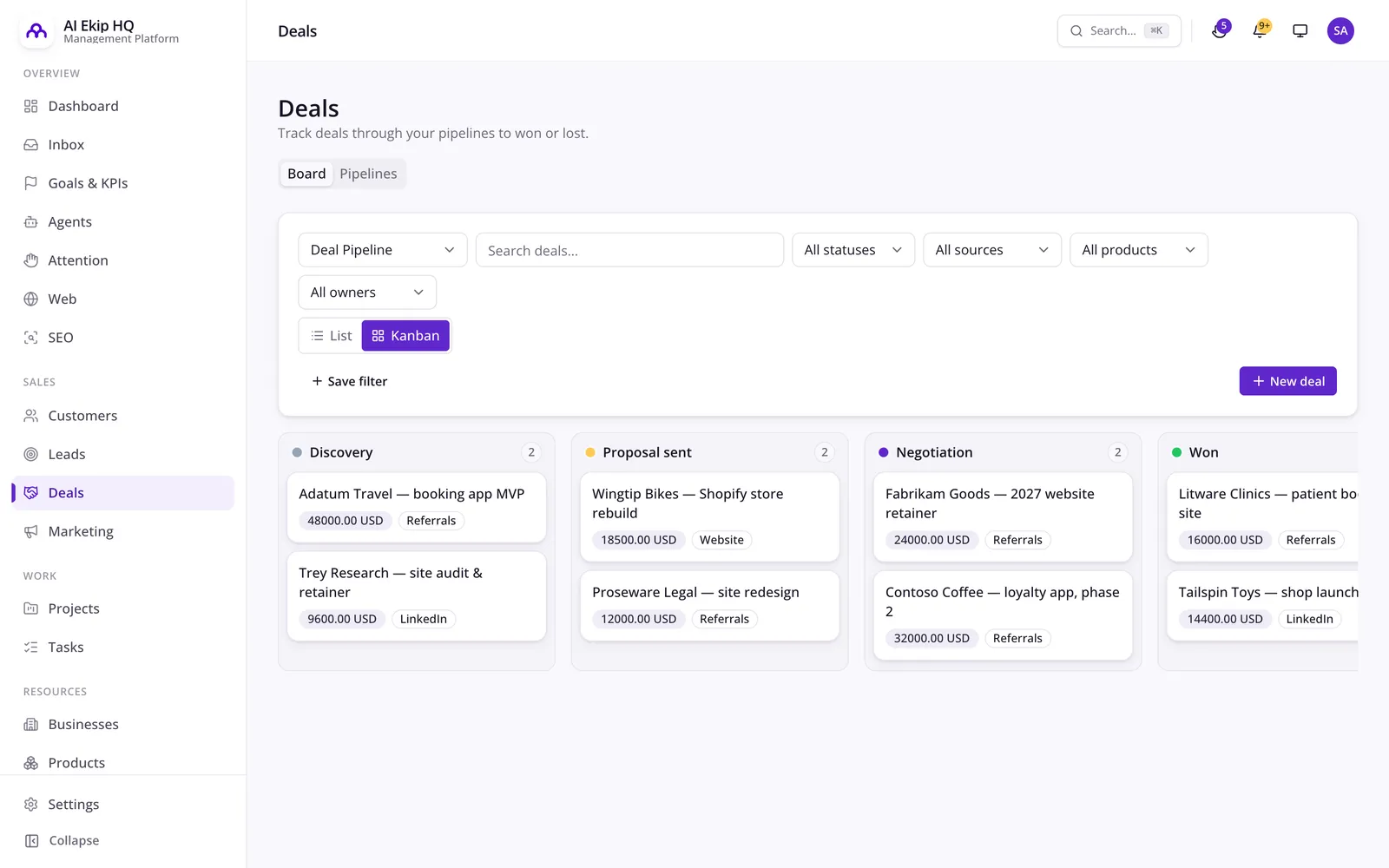Open Dashboard from the sidebar
This screenshot has width=1389, height=868.
(123, 106)
